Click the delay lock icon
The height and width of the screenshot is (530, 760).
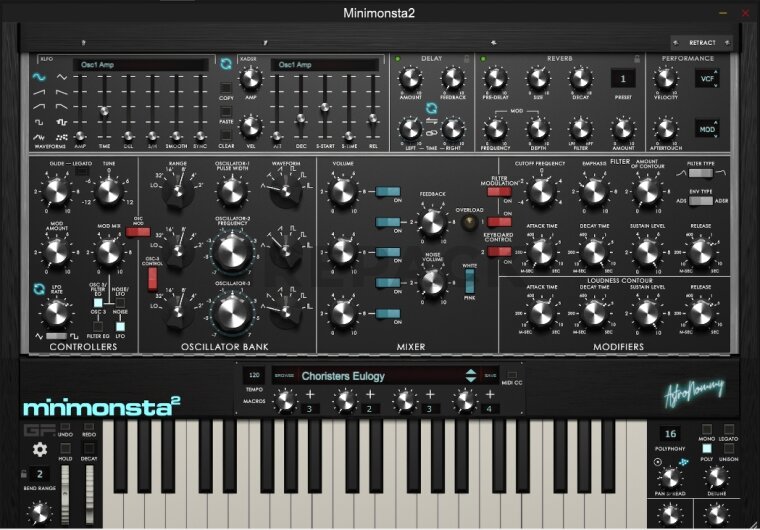[467, 58]
